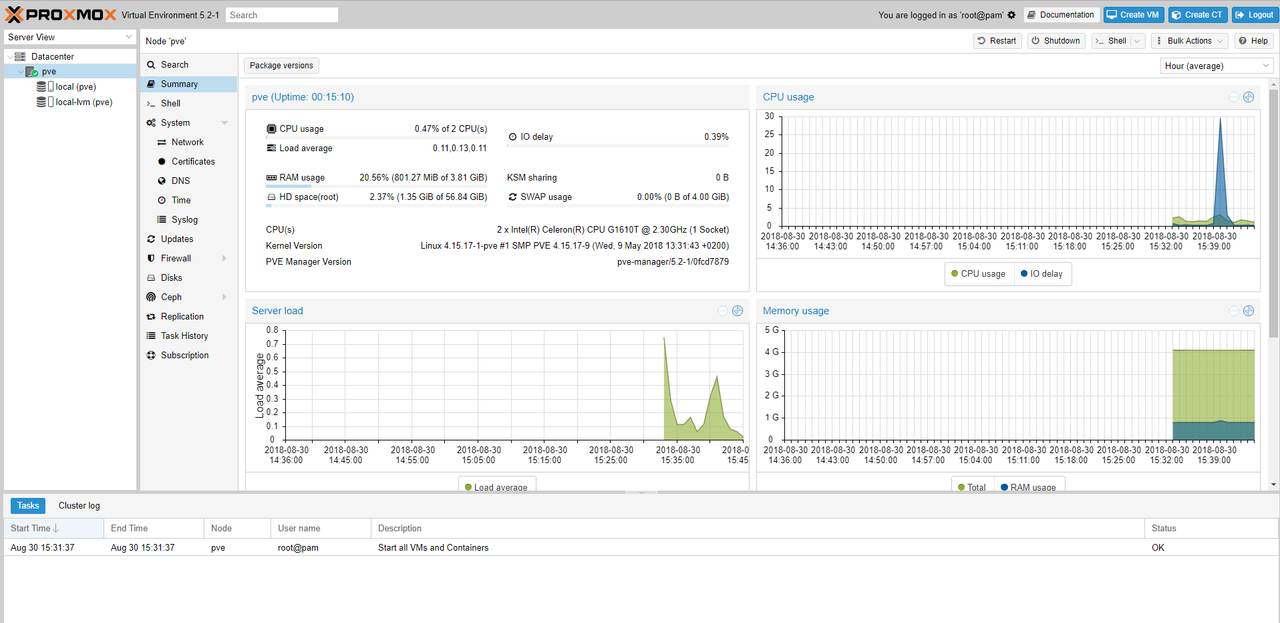Open user settings gear icon
Image resolution: width=1280 pixels, height=623 pixels.
pos(1011,15)
